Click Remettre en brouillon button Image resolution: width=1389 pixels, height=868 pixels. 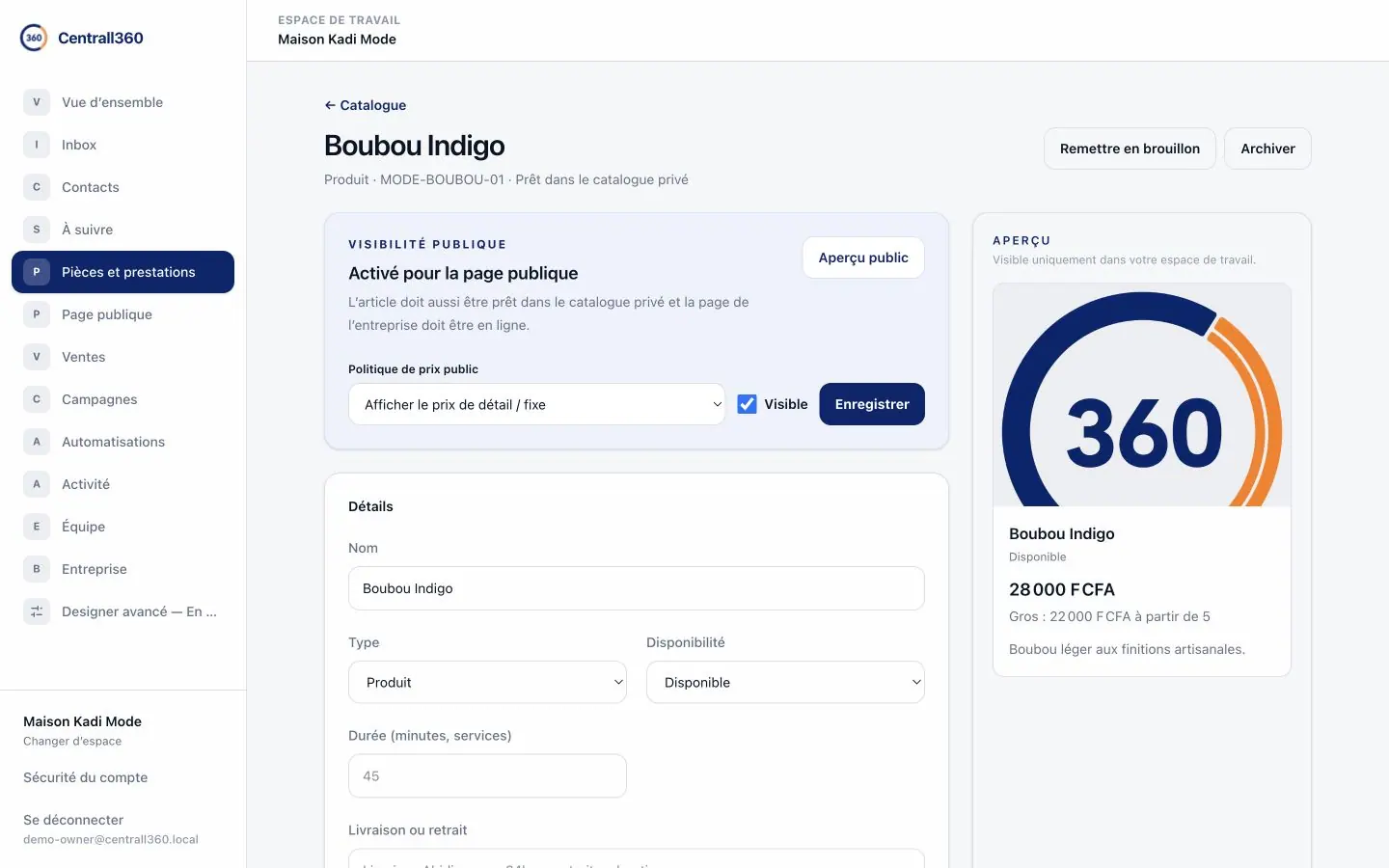(x=1130, y=149)
